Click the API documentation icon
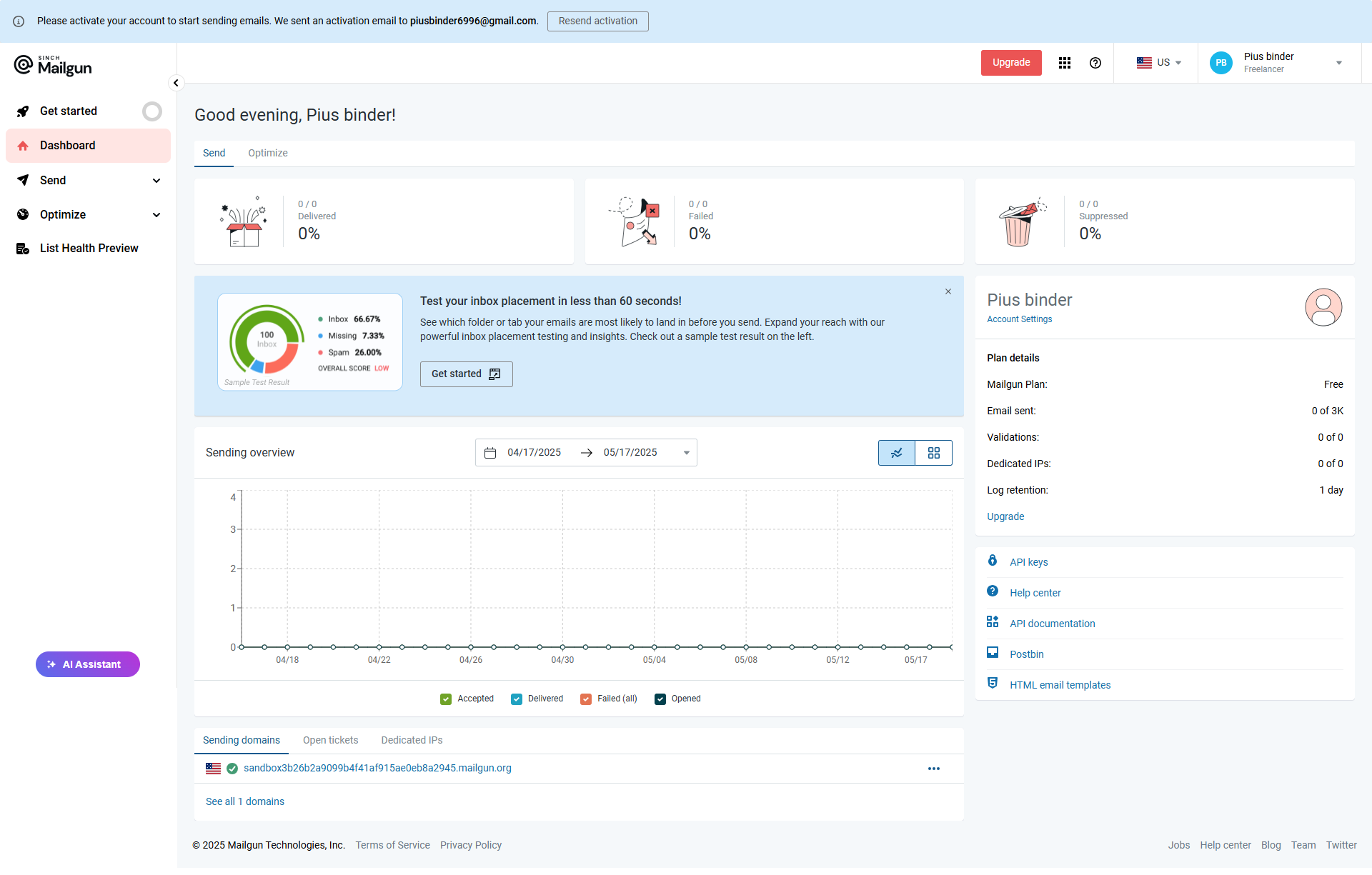1372x875 pixels. click(993, 622)
